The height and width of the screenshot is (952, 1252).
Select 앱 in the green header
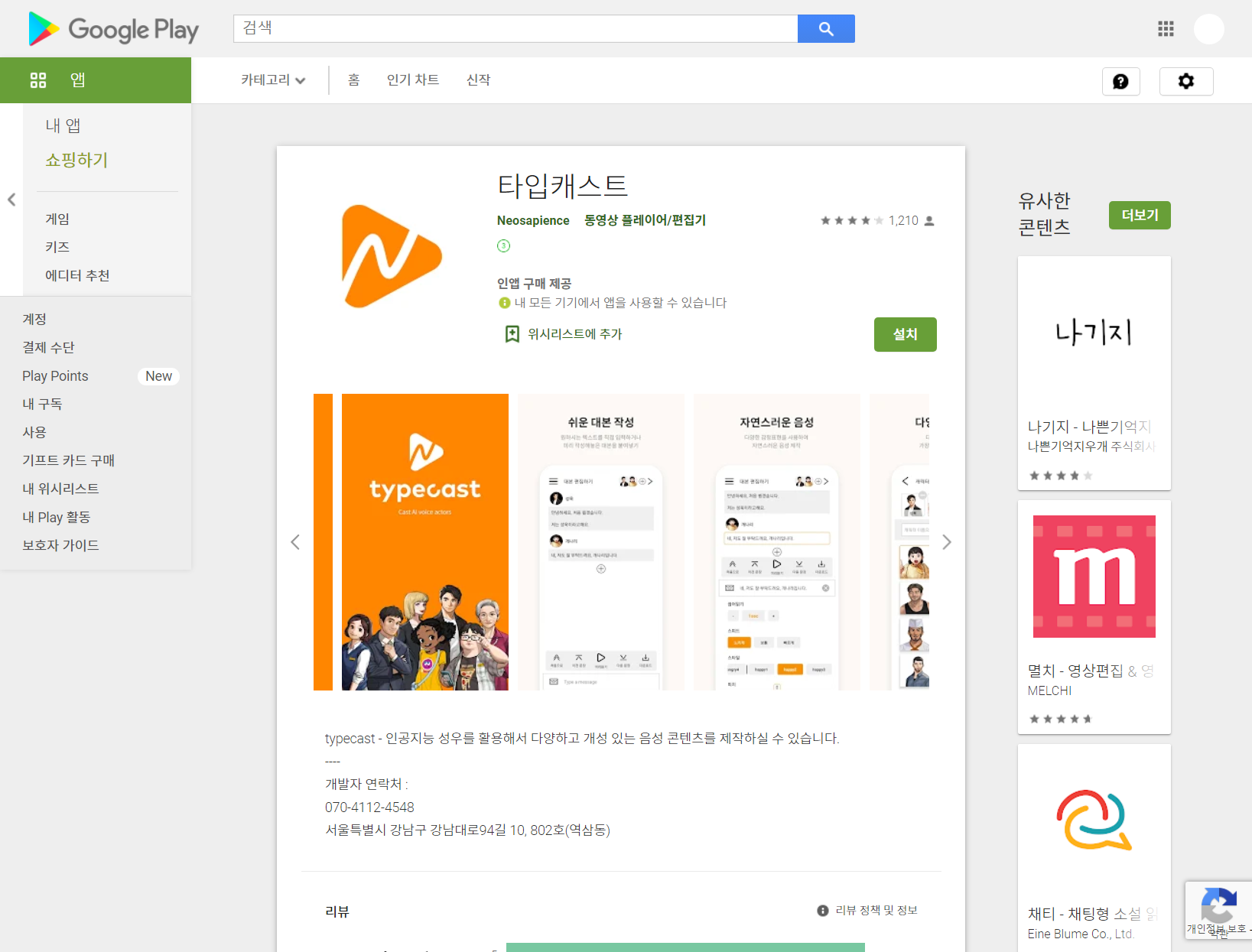coord(78,80)
